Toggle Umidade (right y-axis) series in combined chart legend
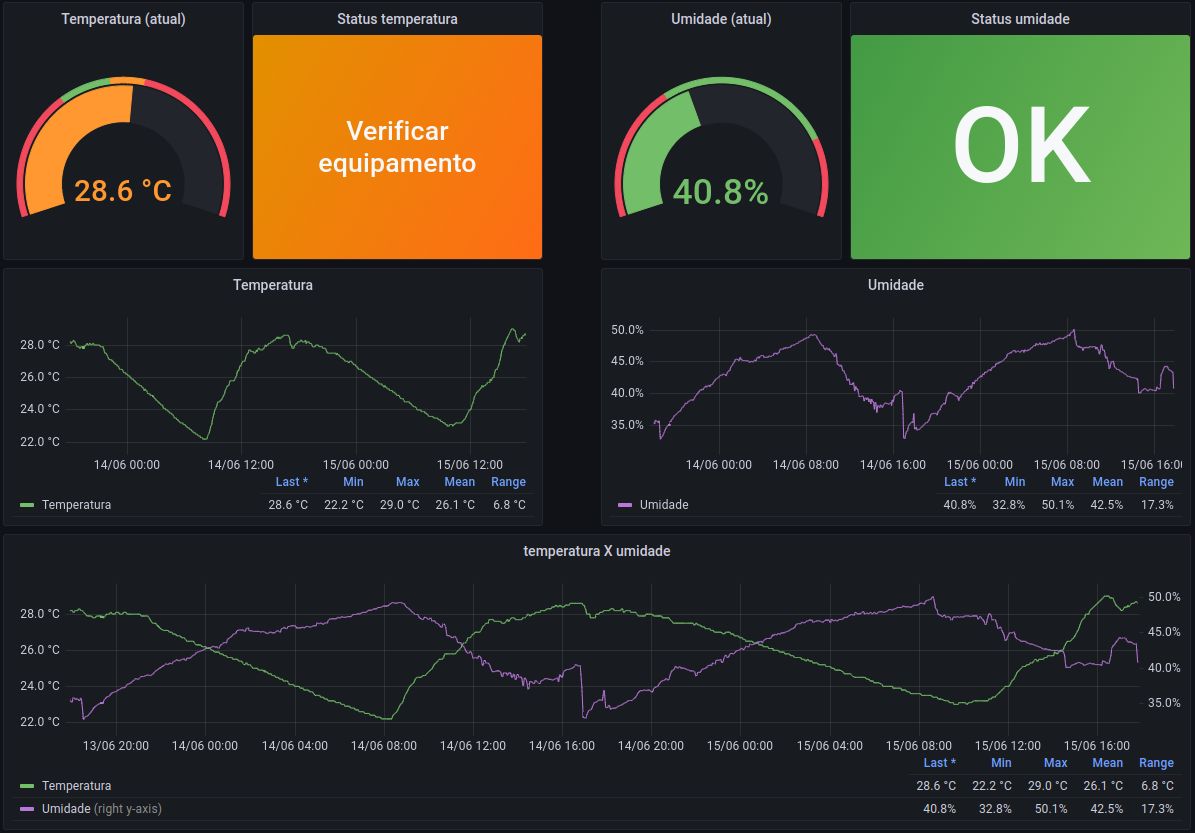 (x=100, y=808)
